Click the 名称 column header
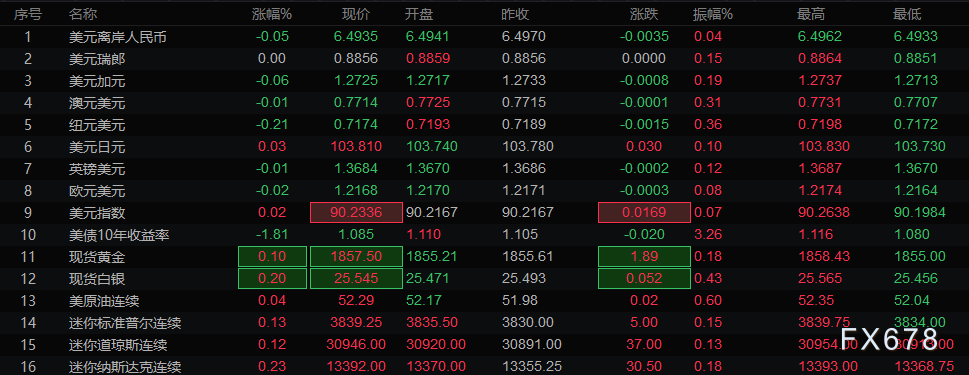969x375 pixels. pos(83,14)
